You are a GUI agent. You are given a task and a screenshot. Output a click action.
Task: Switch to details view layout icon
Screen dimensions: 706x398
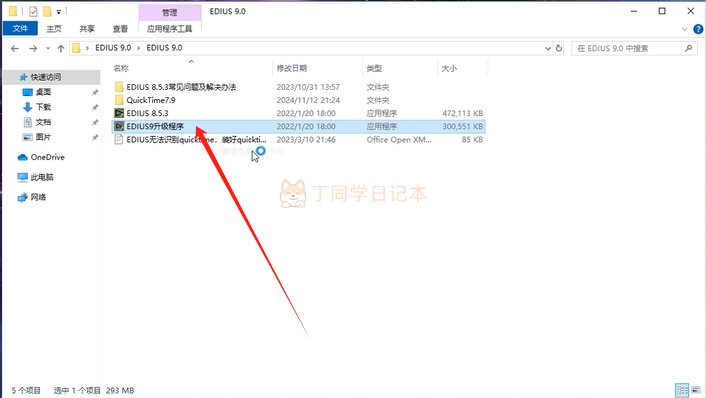click(x=682, y=390)
